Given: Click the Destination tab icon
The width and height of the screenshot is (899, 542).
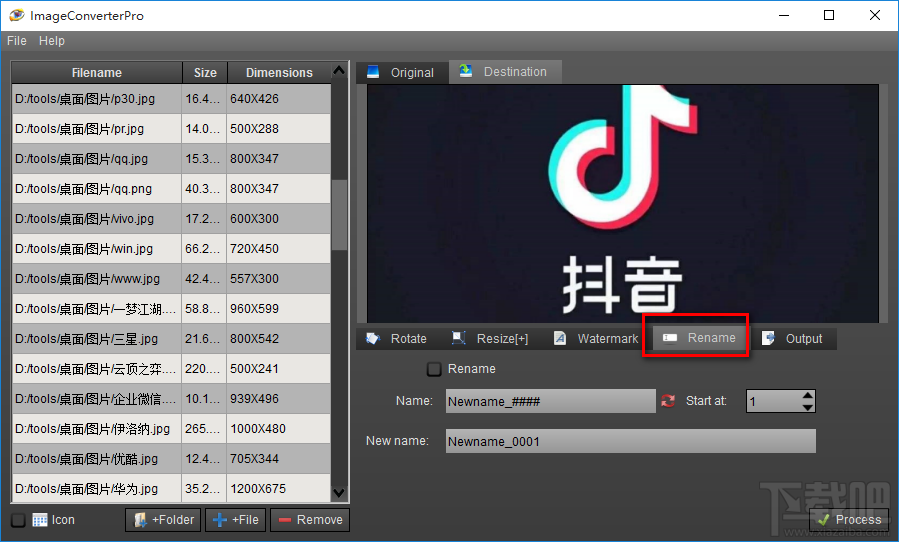Looking at the screenshot, I should pos(466,71).
